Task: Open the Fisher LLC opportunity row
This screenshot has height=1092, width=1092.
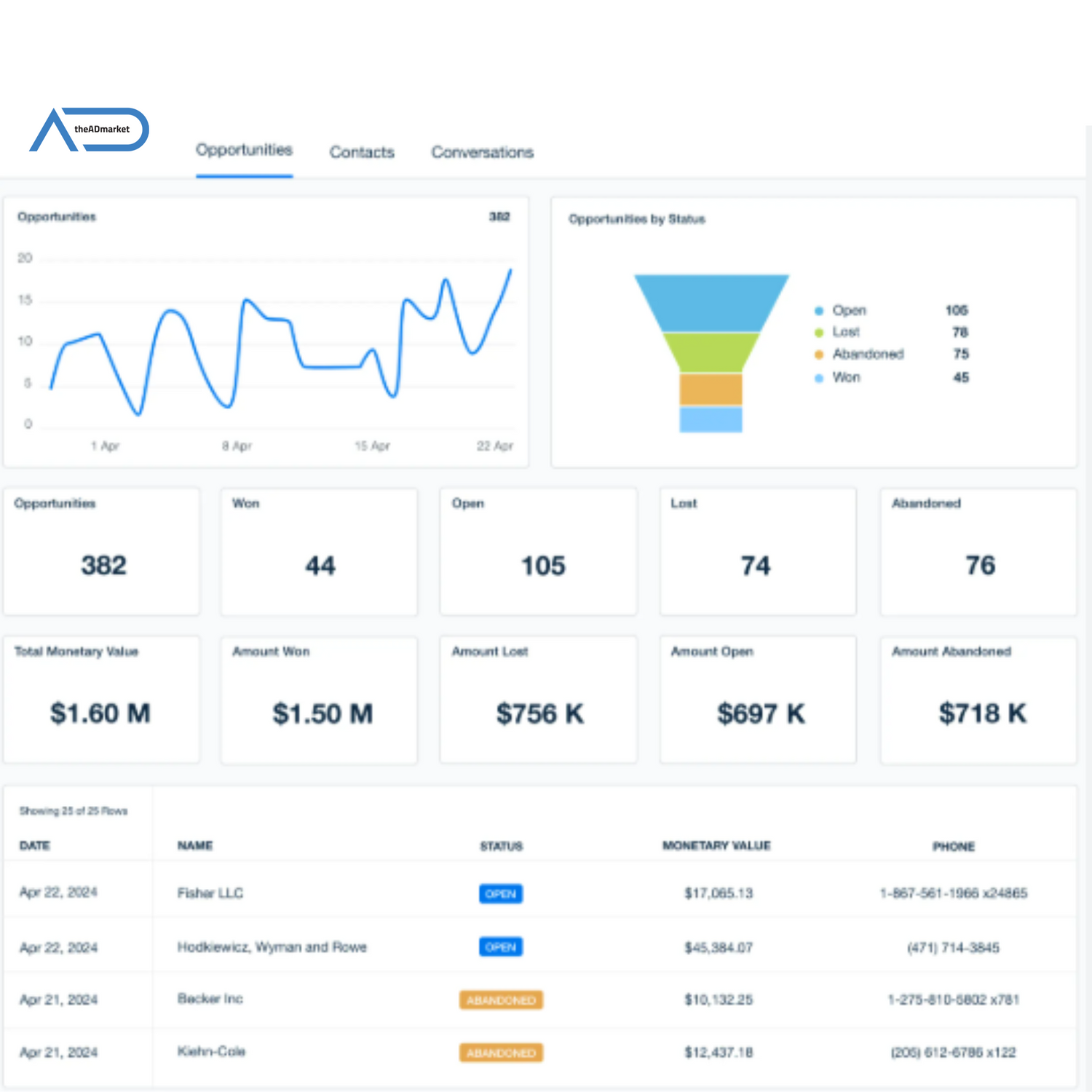Action: [210, 893]
